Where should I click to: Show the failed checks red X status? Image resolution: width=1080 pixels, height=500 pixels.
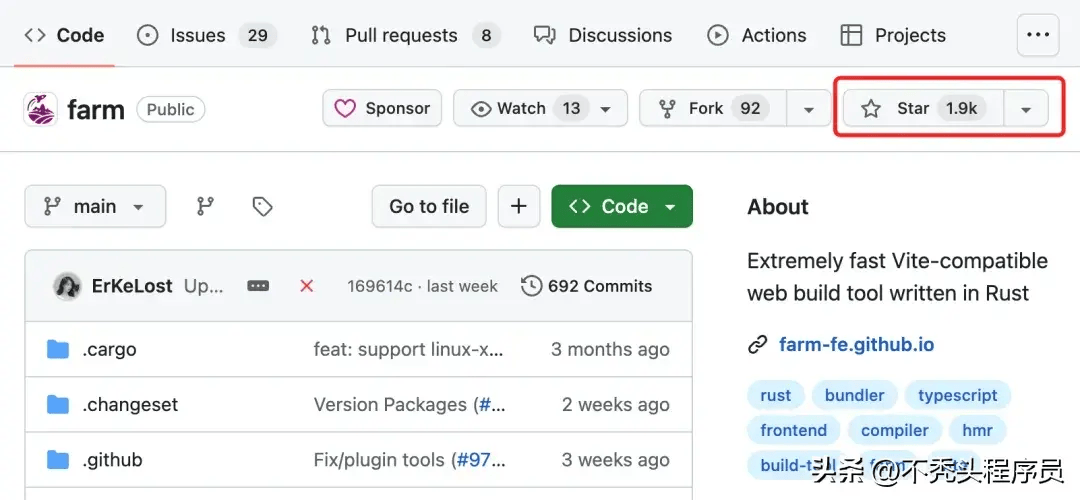point(307,286)
